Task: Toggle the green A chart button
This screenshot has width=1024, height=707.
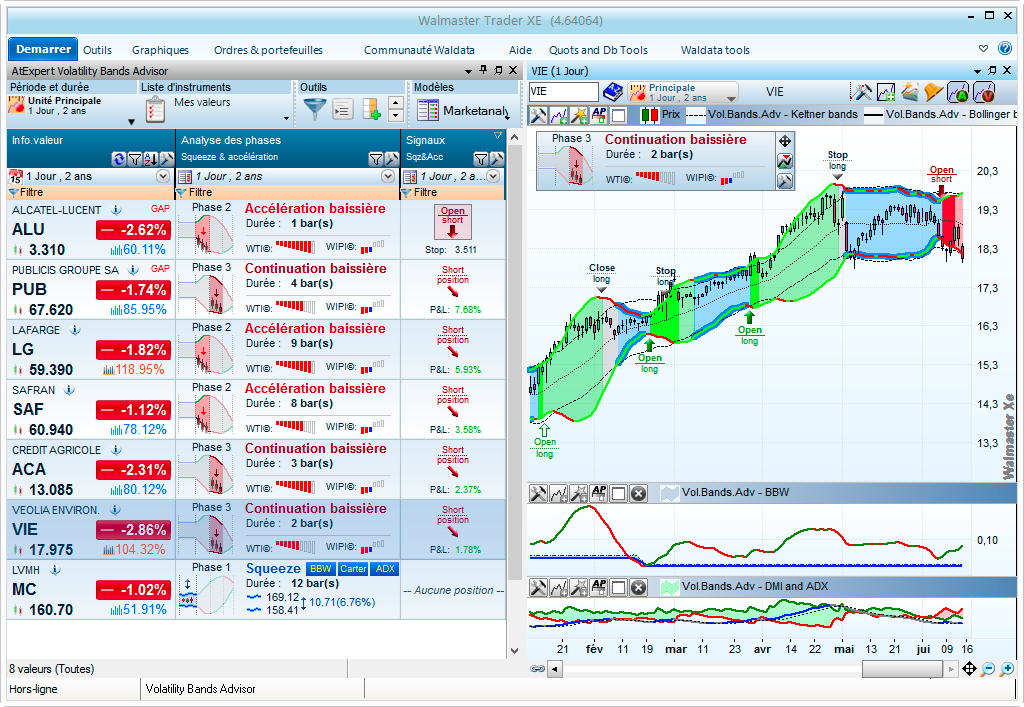Action: click(x=958, y=93)
